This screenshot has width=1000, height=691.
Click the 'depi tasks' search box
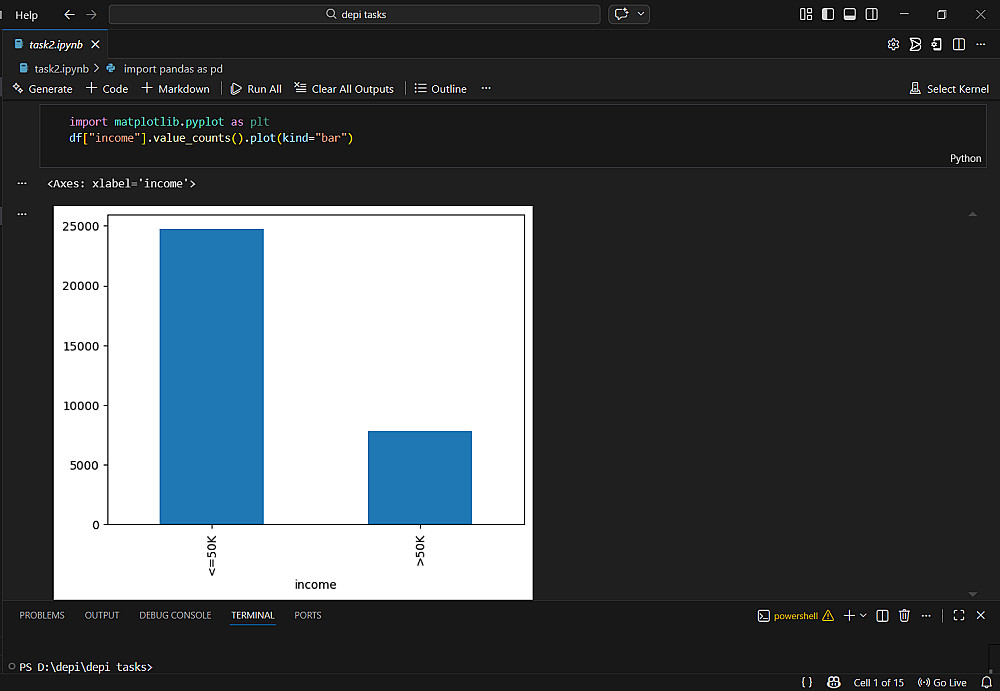click(x=355, y=15)
